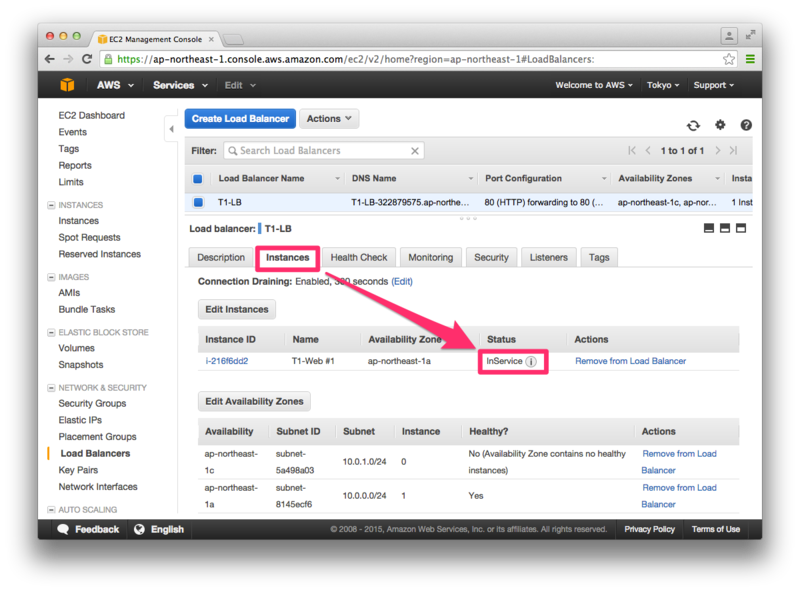
Task: Switch to the Monitoring tab
Action: 431,258
